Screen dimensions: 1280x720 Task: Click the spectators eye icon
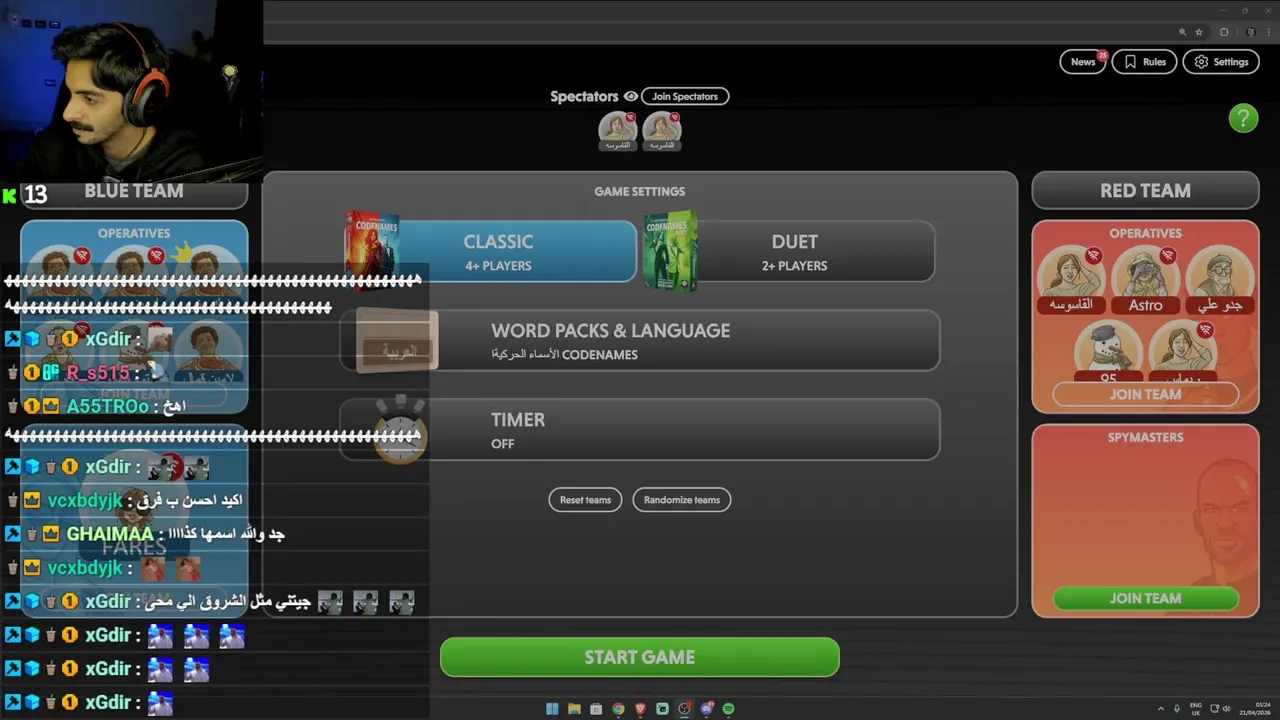tap(630, 97)
